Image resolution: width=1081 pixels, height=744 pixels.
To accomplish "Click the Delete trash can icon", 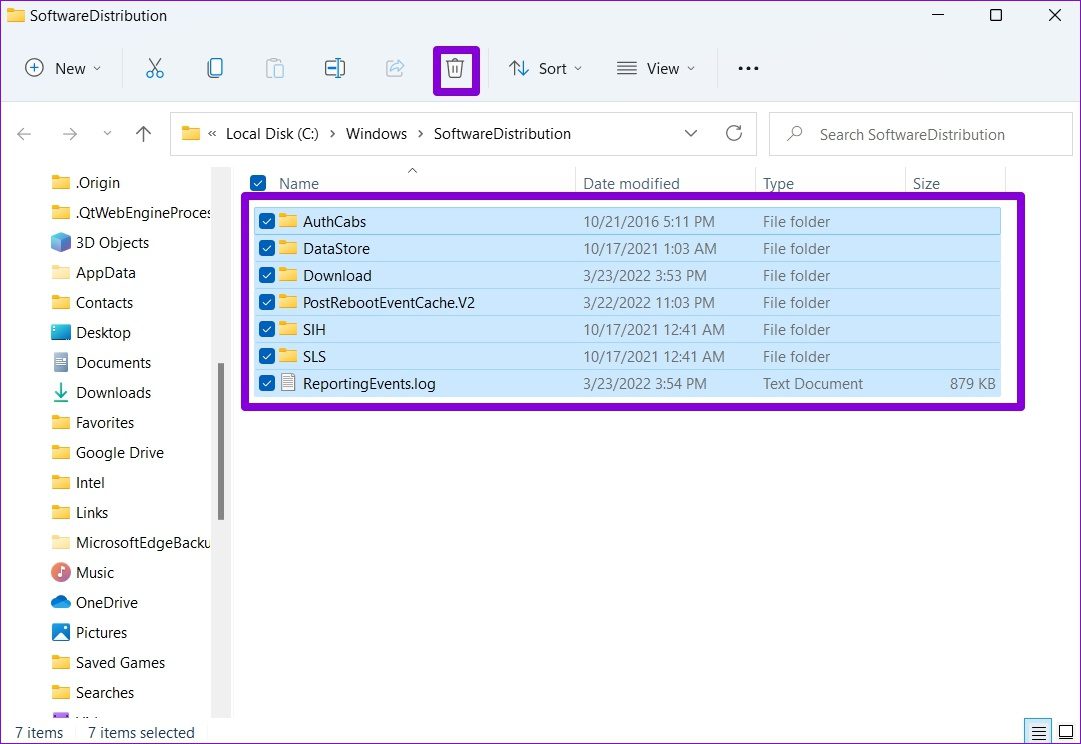I will click(x=455, y=69).
